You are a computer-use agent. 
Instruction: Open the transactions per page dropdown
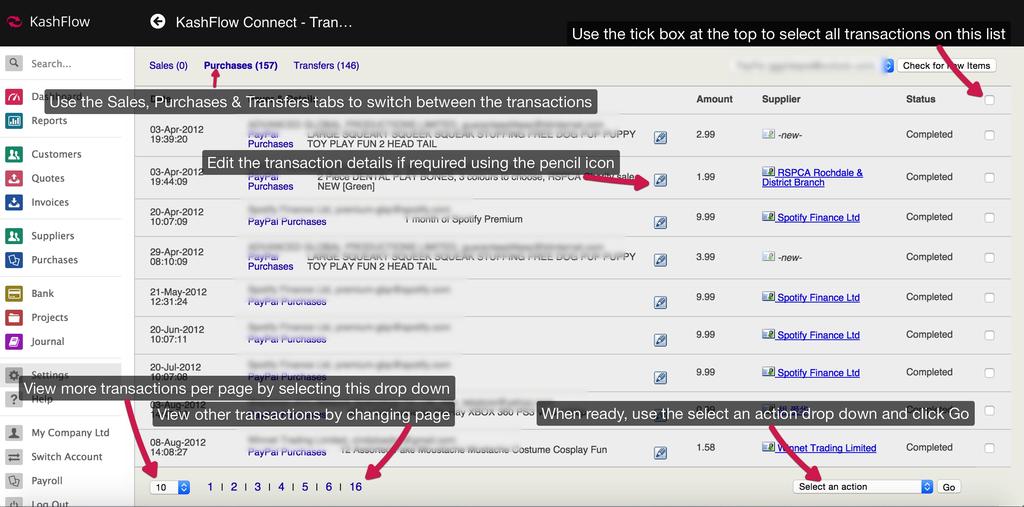tap(170, 487)
